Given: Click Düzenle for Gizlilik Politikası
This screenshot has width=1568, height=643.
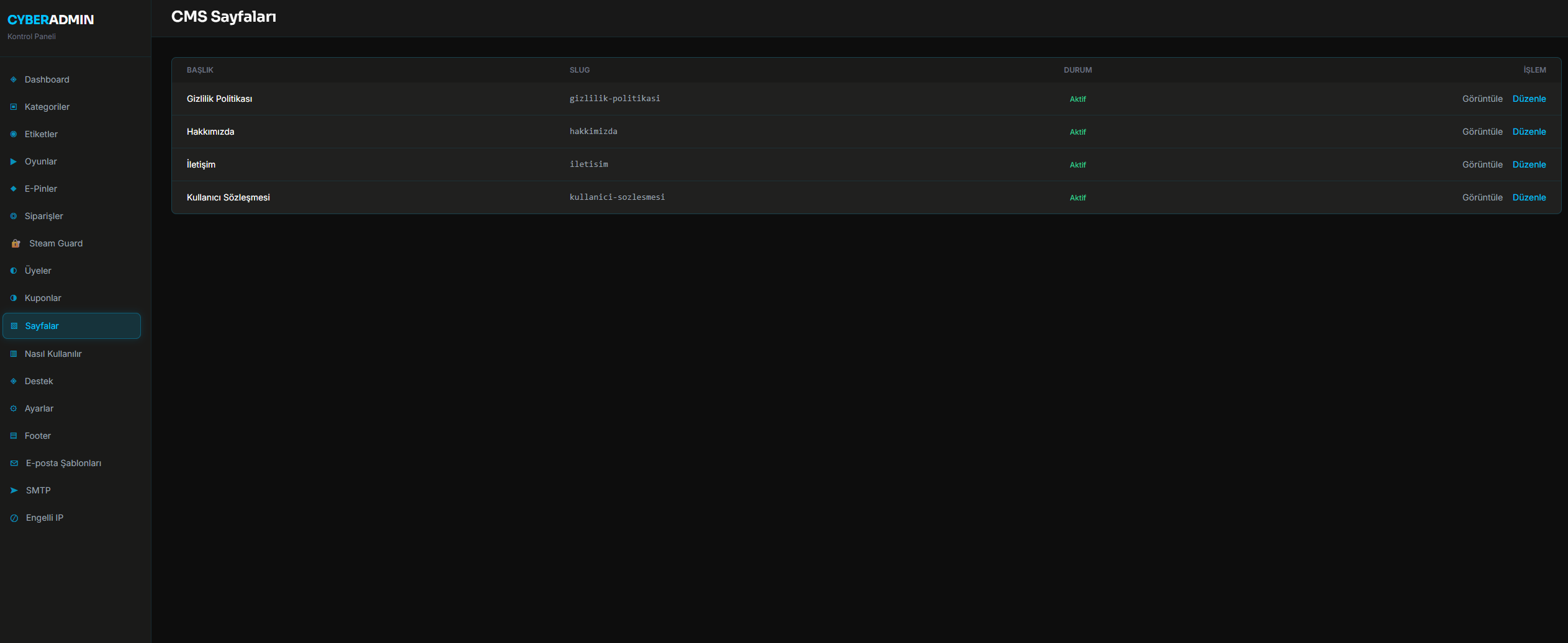Looking at the screenshot, I should [x=1529, y=99].
